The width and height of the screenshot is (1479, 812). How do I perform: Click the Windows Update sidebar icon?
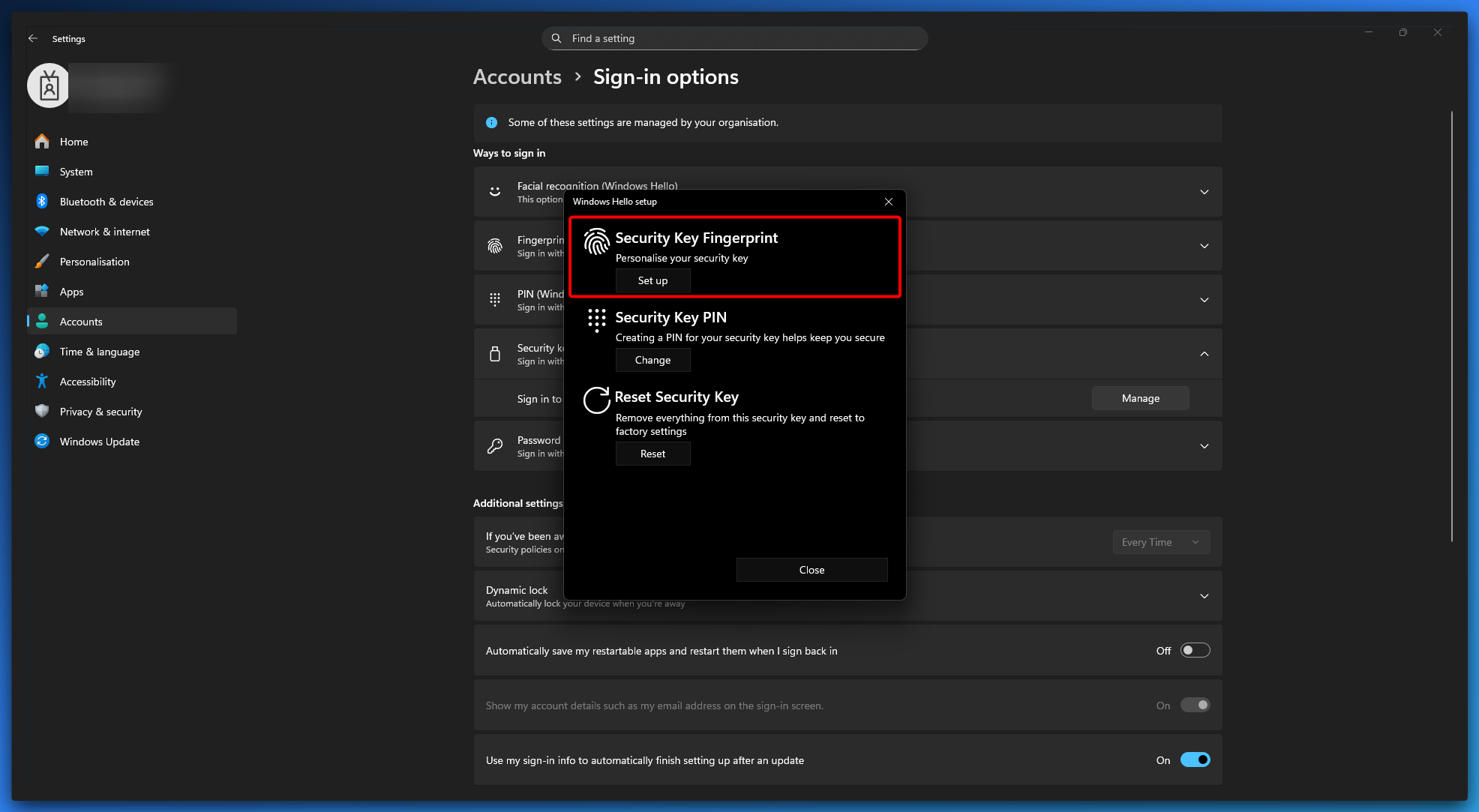point(42,442)
